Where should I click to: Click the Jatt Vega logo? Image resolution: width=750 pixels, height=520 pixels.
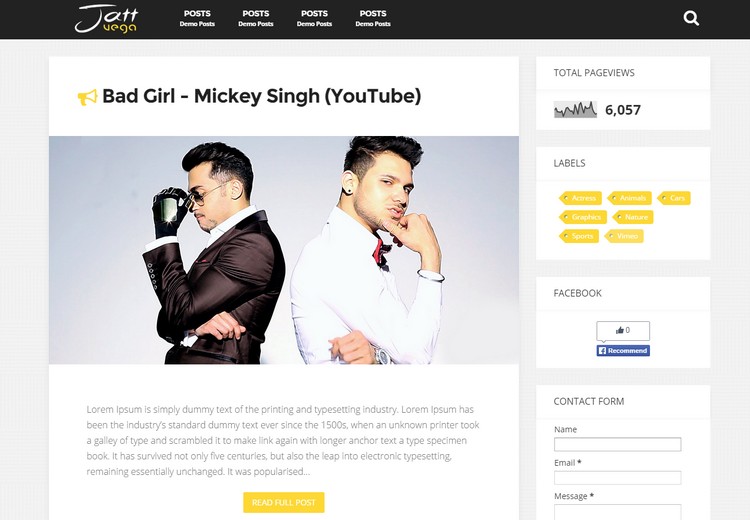point(107,19)
